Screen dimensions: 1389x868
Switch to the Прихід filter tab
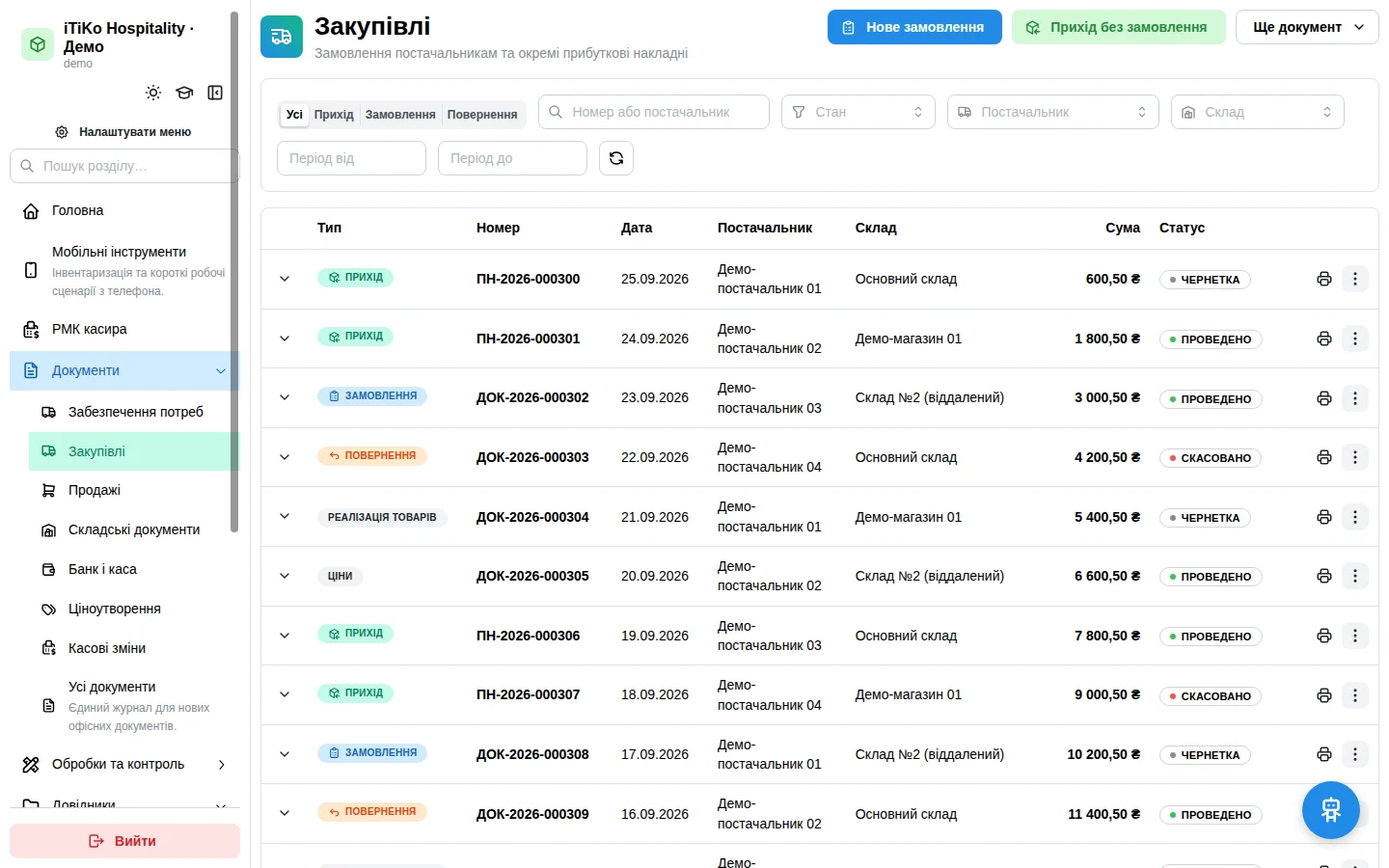(334, 115)
